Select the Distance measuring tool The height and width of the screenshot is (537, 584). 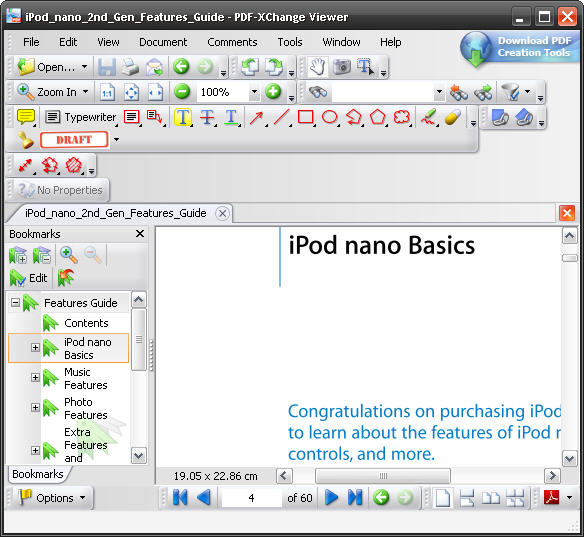[x=25, y=165]
